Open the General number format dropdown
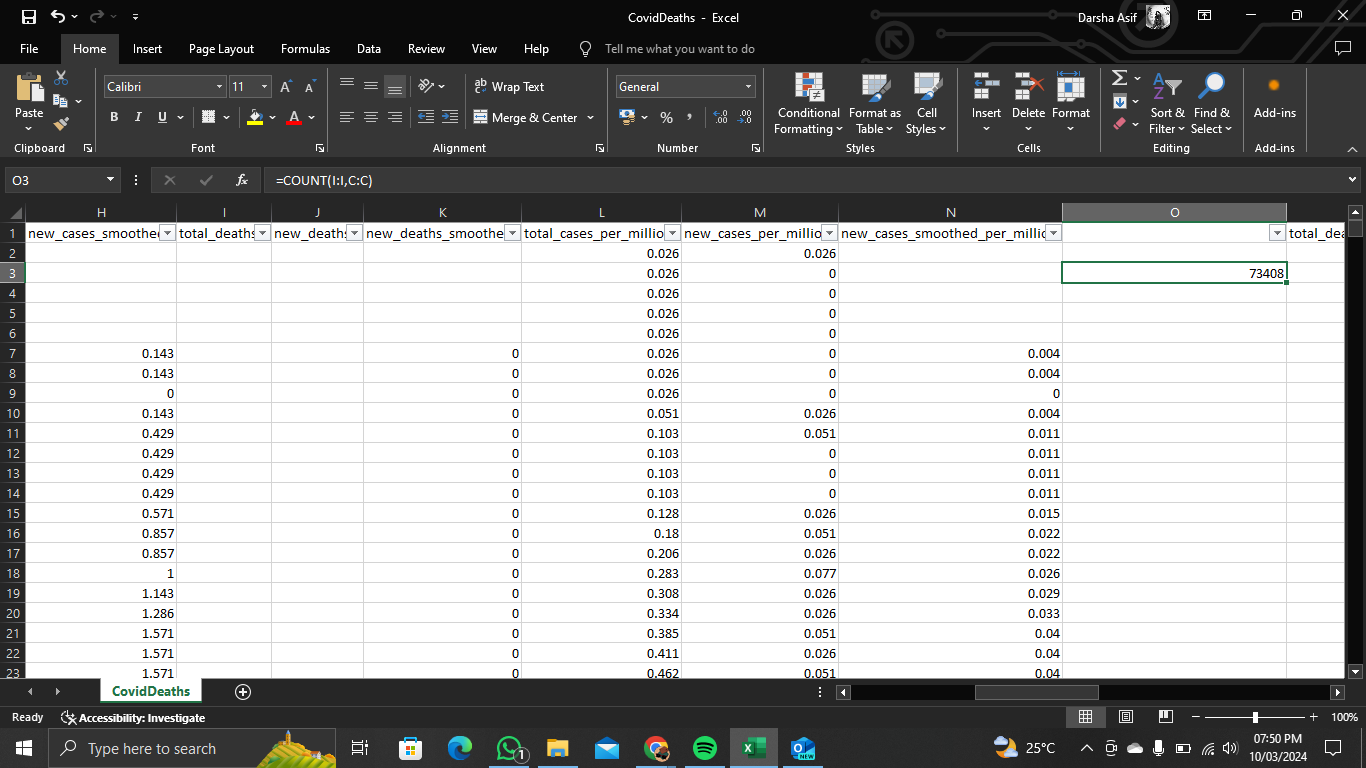This screenshot has height=768, width=1366. click(x=747, y=87)
